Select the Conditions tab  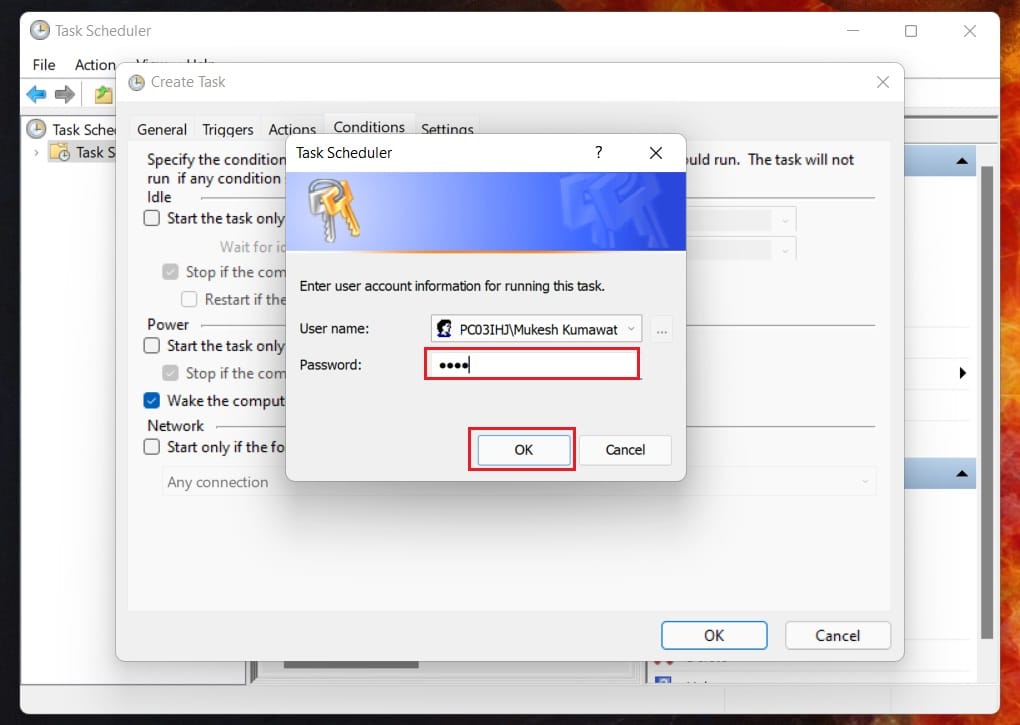pos(369,126)
